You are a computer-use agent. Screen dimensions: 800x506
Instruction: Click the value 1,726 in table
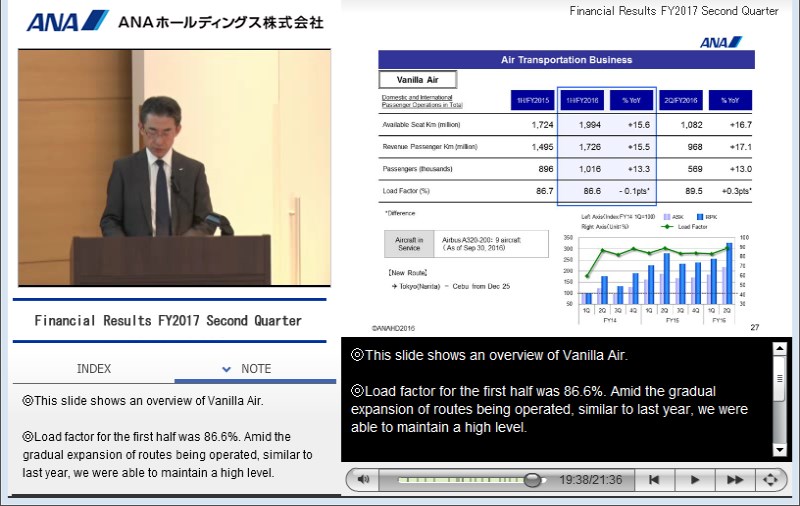tap(590, 147)
